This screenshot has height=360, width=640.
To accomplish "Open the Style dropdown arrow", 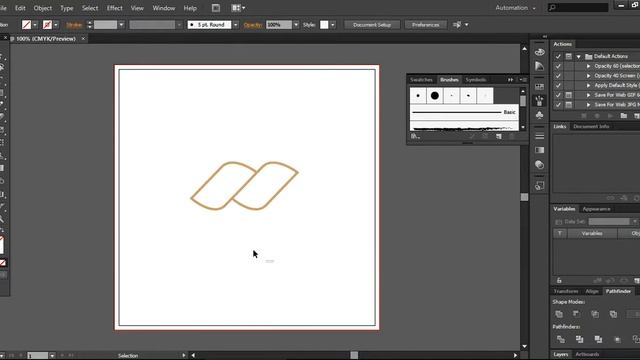I will click(x=333, y=25).
